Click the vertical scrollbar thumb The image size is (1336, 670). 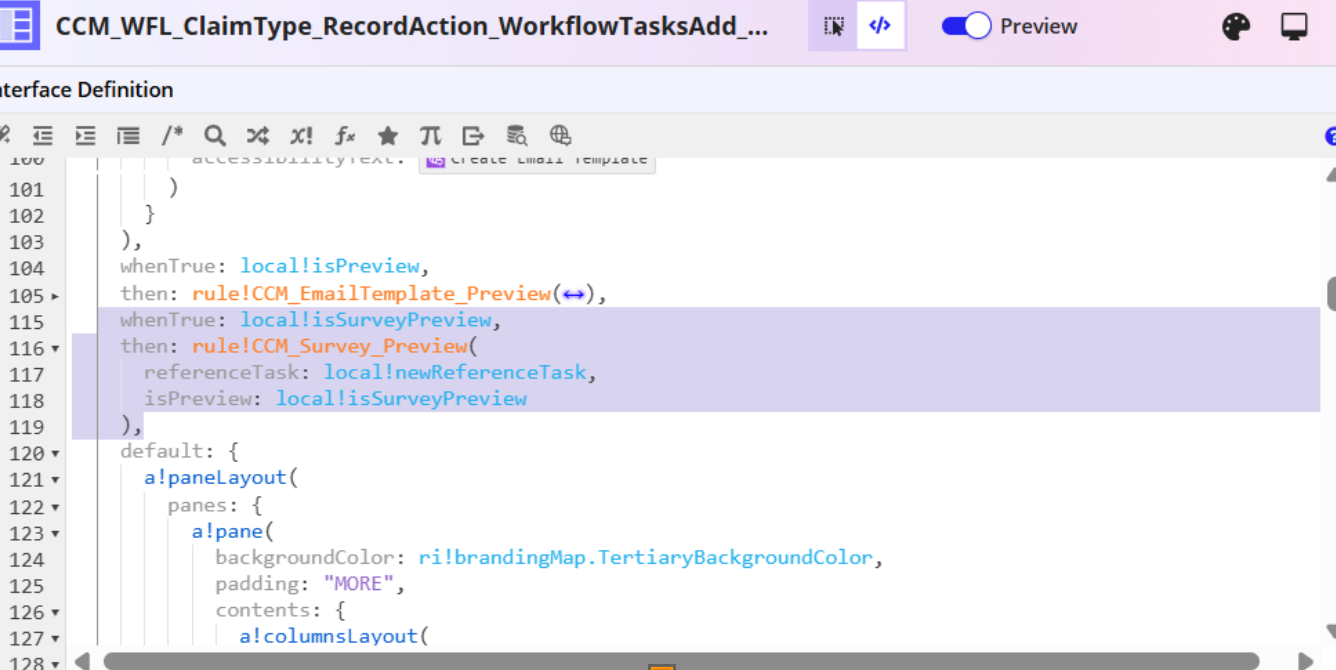coord(1331,293)
